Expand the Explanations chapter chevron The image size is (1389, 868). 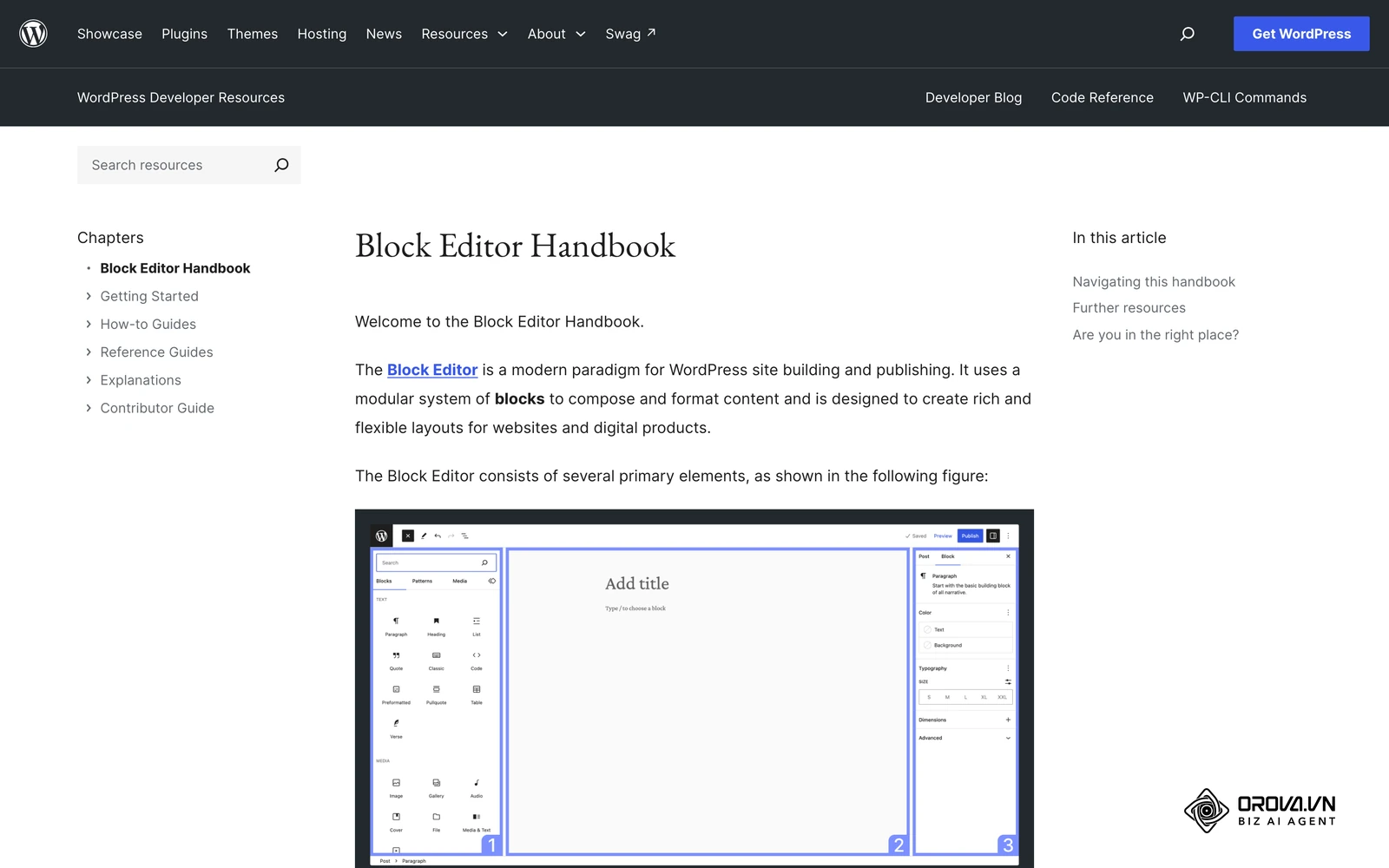[x=89, y=380]
